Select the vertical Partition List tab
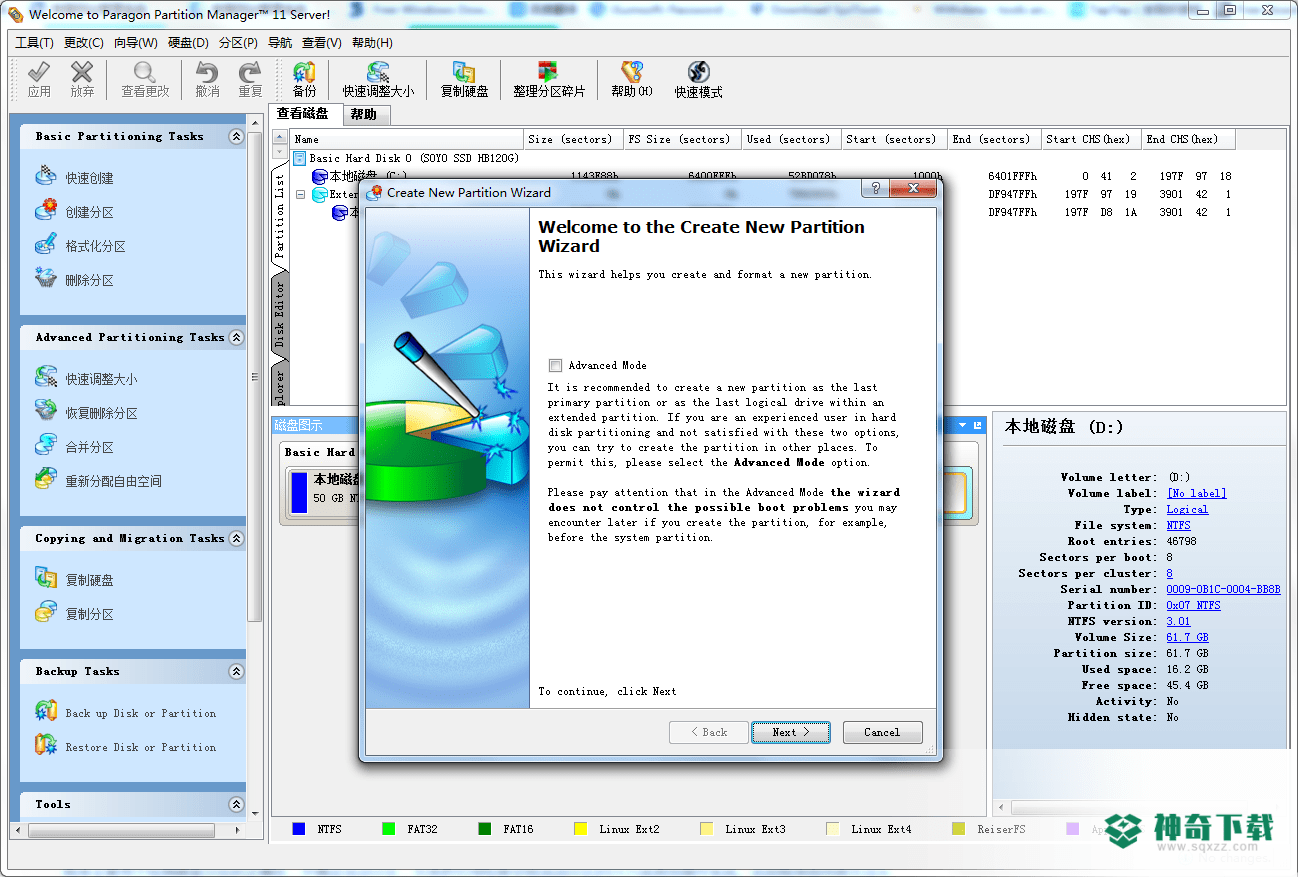1298x877 pixels. [x=279, y=217]
